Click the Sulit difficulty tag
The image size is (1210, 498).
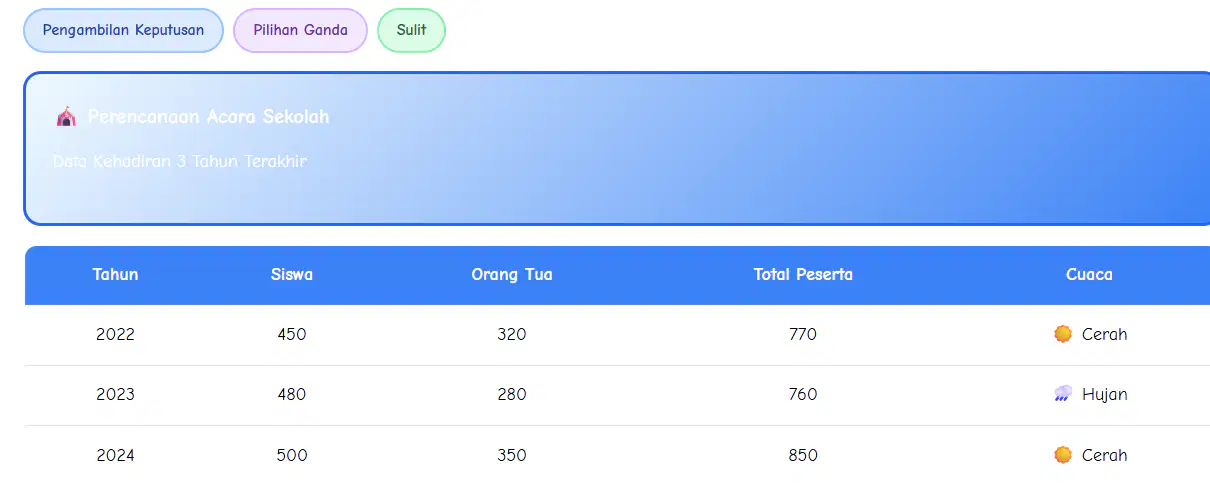pos(411,30)
